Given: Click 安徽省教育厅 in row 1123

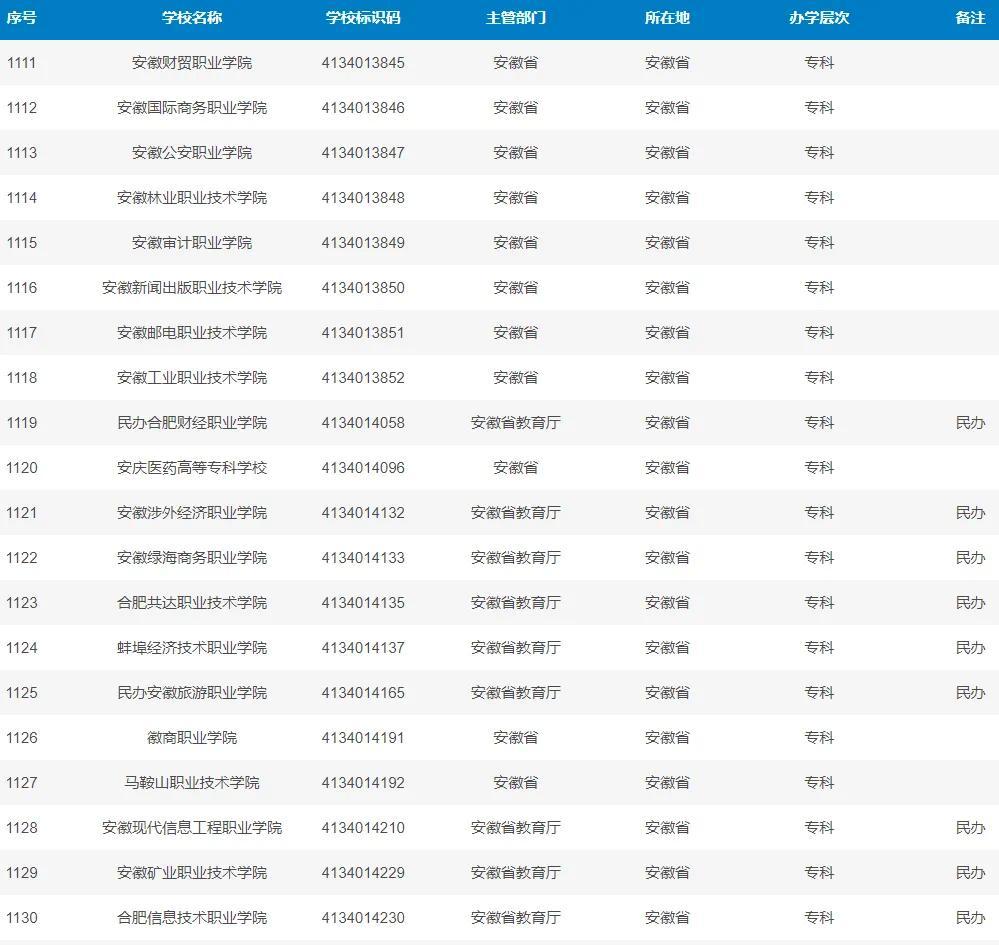Looking at the screenshot, I should tap(515, 603).
